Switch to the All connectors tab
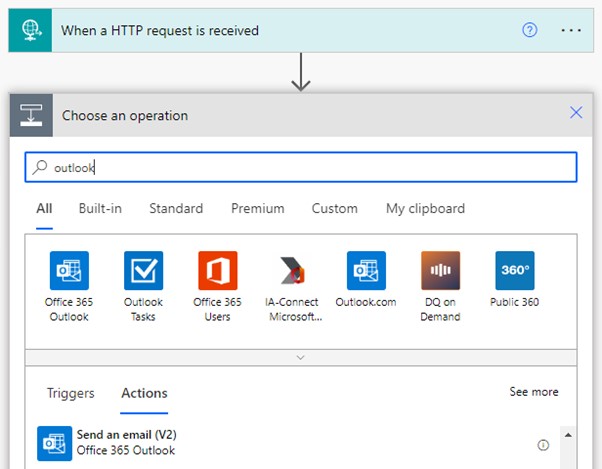Viewport: 602px width, 469px height. click(x=44, y=208)
